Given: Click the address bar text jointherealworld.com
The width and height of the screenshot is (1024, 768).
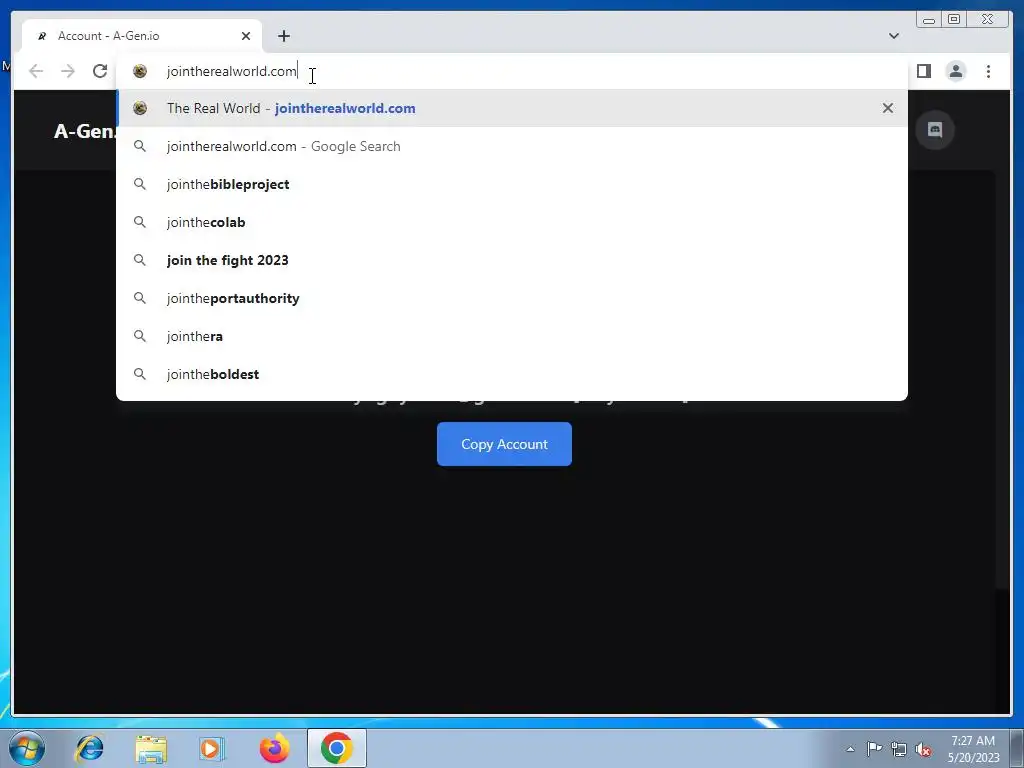Looking at the screenshot, I should point(231,71).
